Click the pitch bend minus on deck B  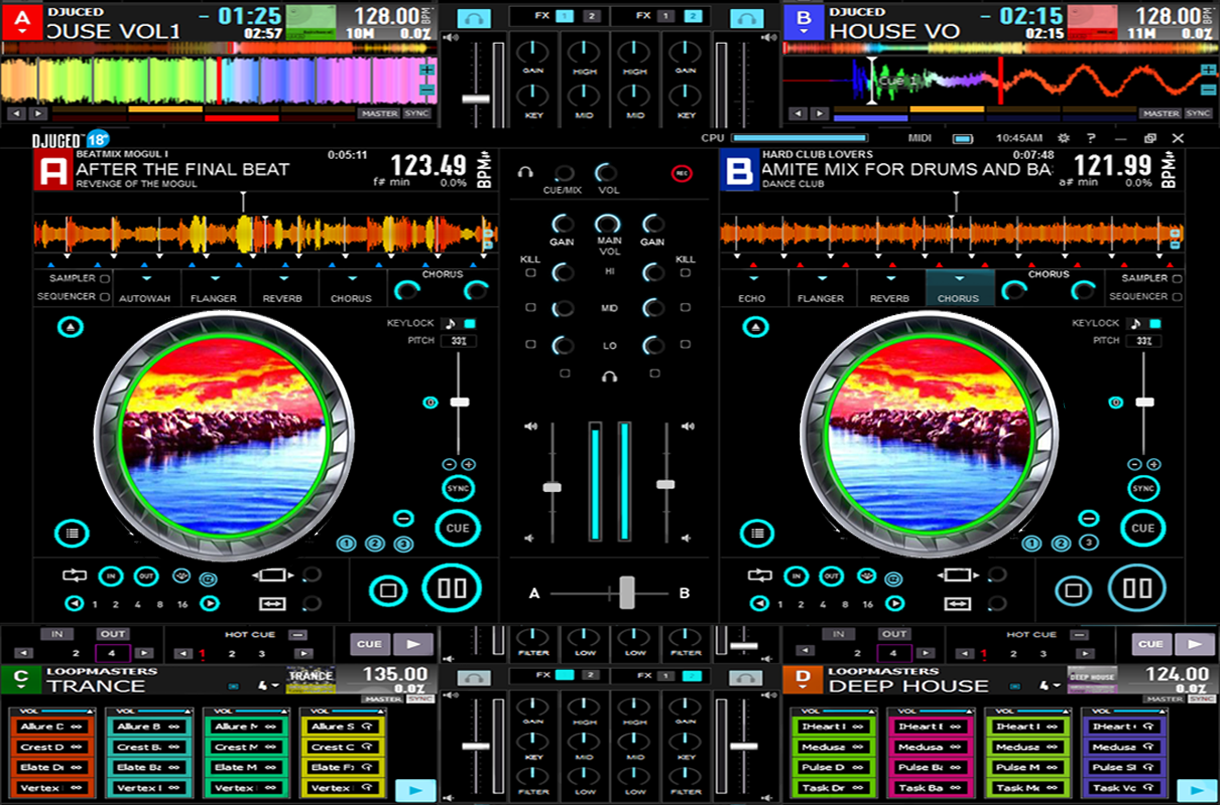point(1135,465)
